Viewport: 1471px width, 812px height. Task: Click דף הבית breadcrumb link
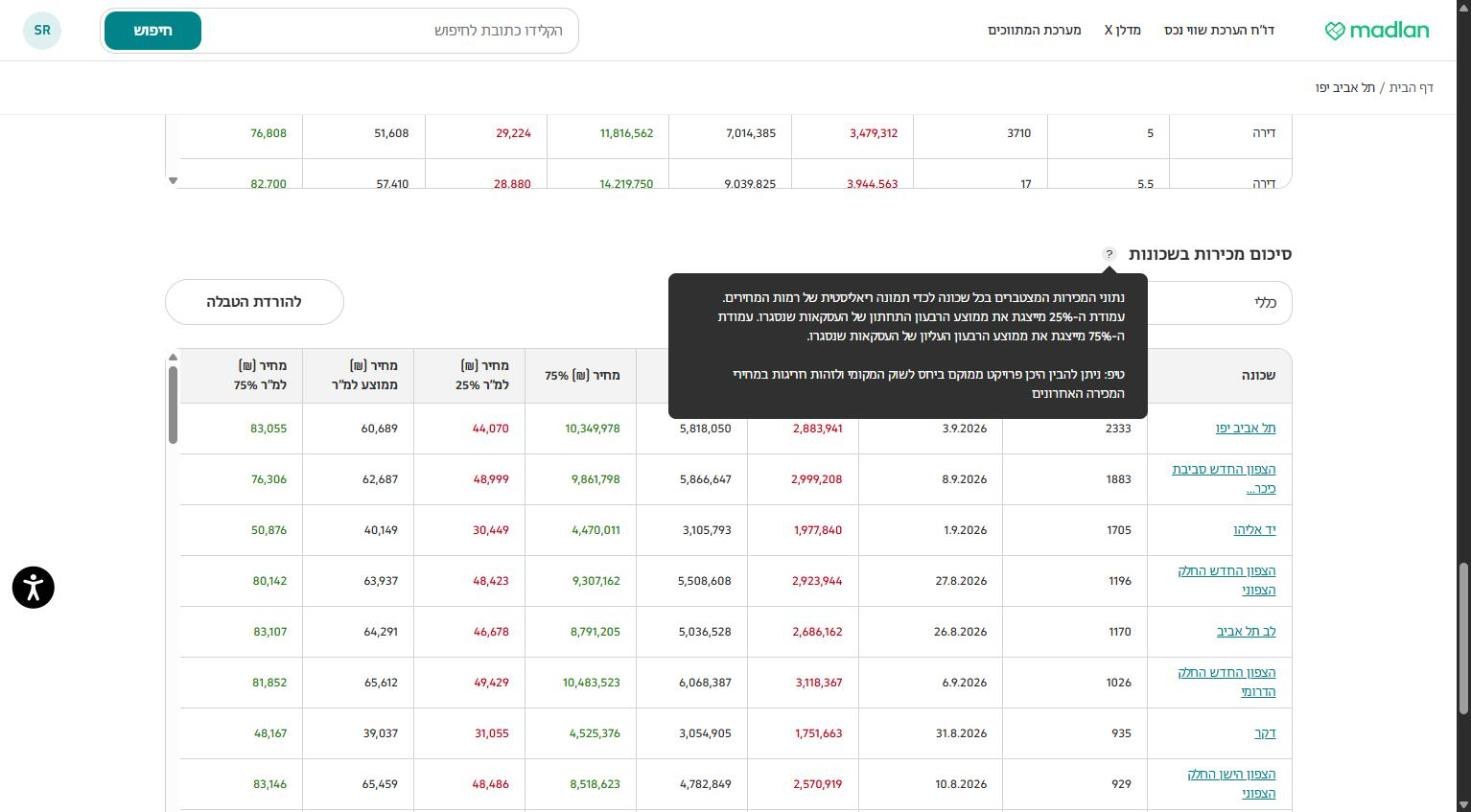(x=1412, y=88)
